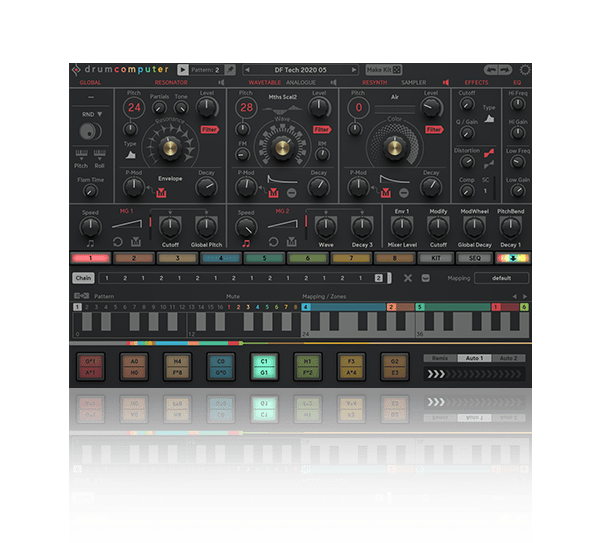Viewport: 600px width, 543px height.
Task: Click the G#1 A#1 red pad
Action: pyautogui.click(x=91, y=367)
